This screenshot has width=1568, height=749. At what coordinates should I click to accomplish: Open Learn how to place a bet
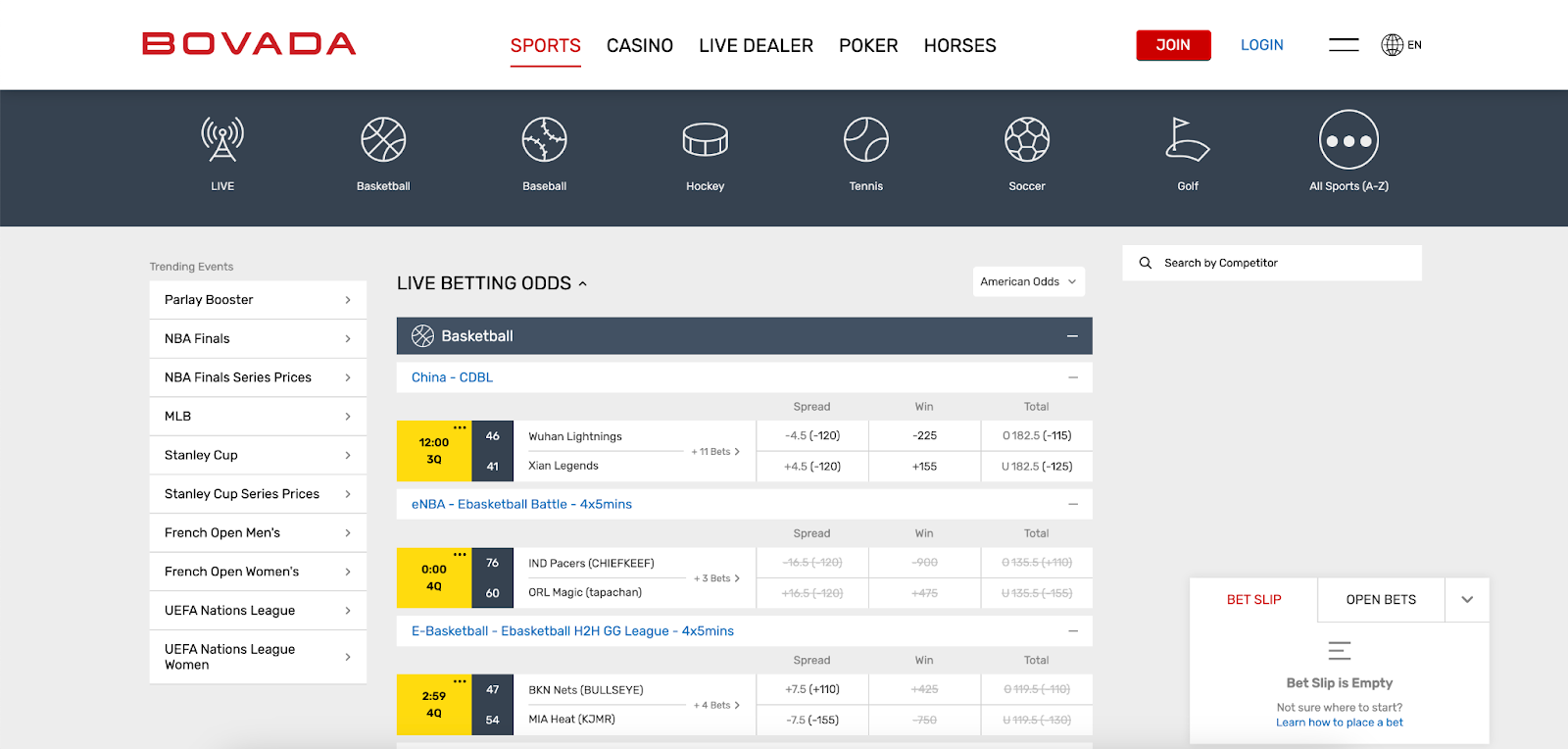tap(1339, 723)
